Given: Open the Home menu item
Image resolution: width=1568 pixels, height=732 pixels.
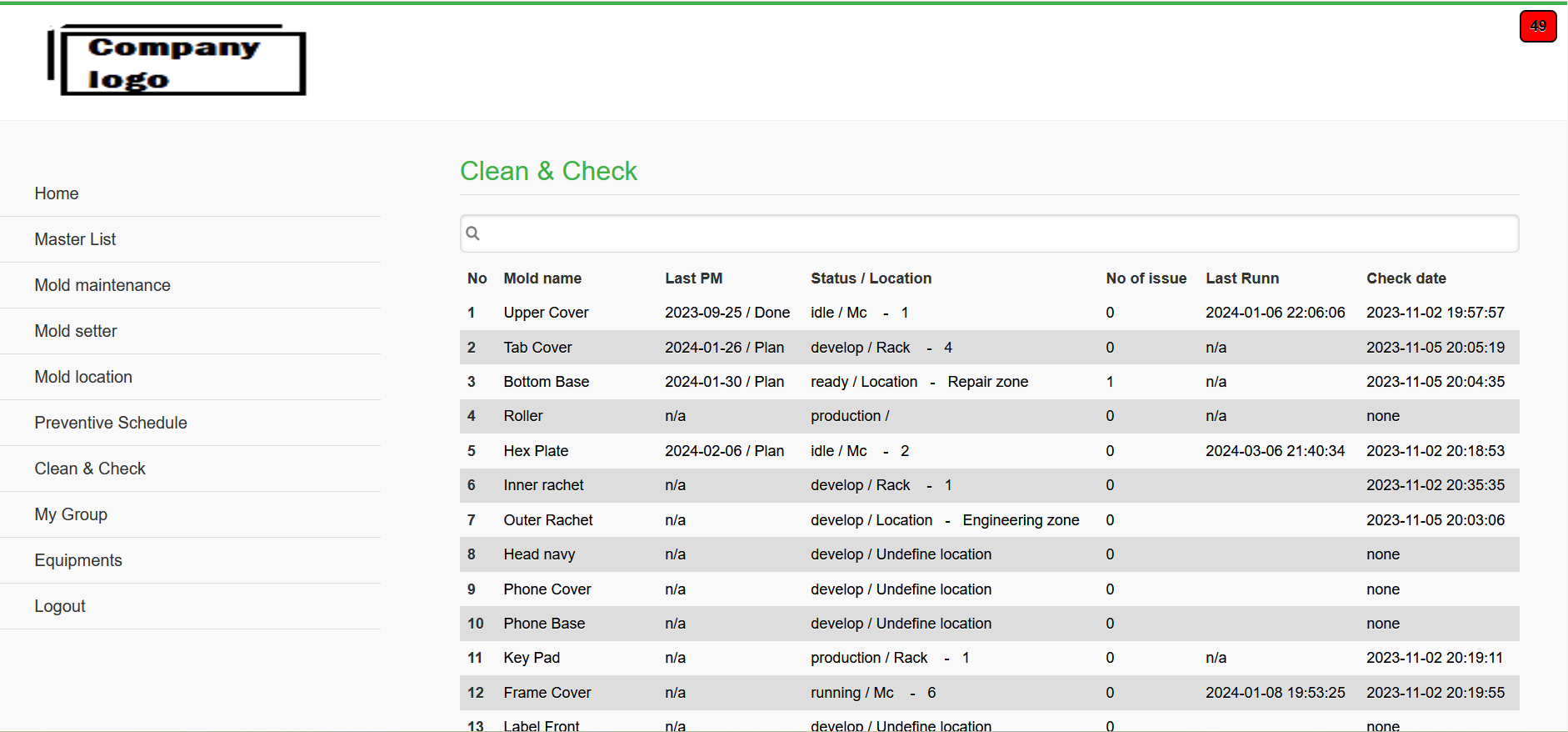Looking at the screenshot, I should [57, 193].
